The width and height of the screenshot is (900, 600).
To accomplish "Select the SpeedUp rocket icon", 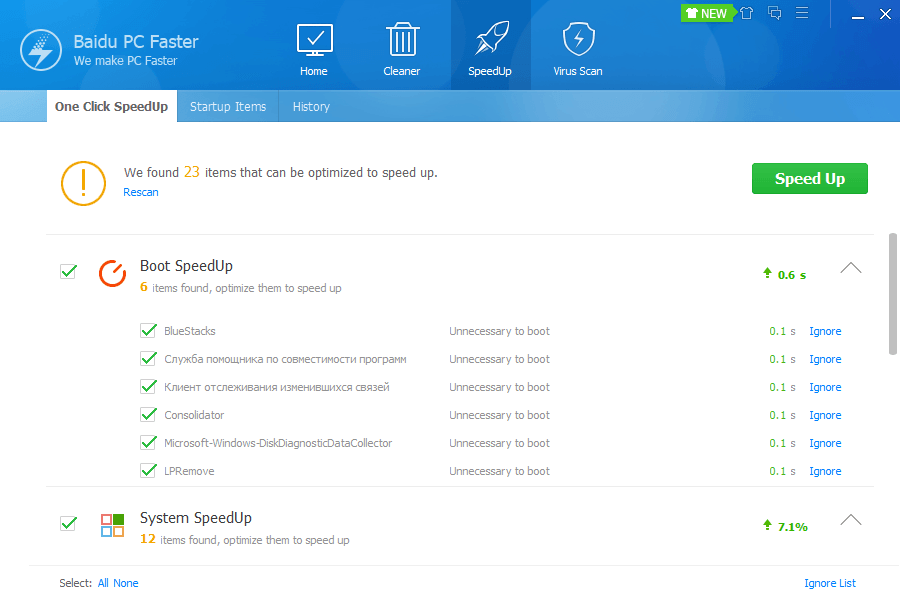I will click(x=491, y=38).
